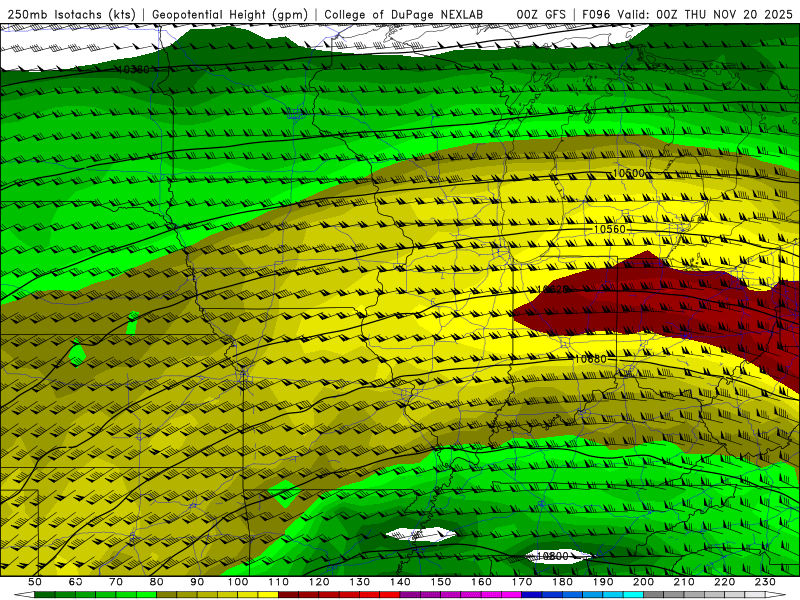This screenshot has height=600, width=800.
Task: Click the '120' colorbar tick label
Action: pos(319,582)
